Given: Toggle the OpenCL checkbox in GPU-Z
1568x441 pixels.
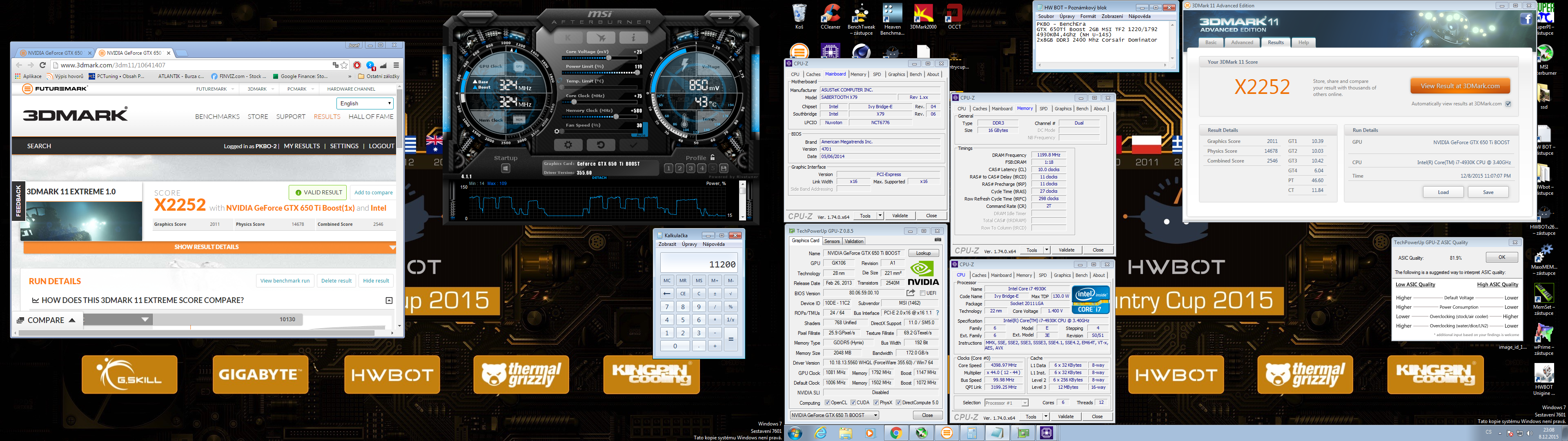Looking at the screenshot, I should point(826,403).
